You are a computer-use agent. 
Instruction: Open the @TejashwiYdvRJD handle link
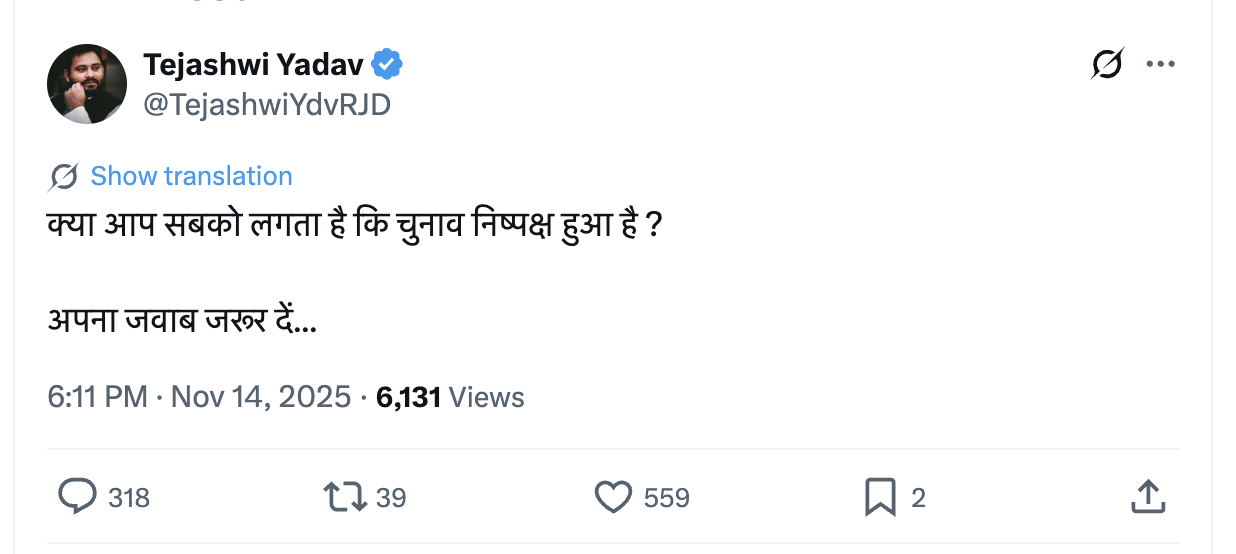click(x=267, y=104)
